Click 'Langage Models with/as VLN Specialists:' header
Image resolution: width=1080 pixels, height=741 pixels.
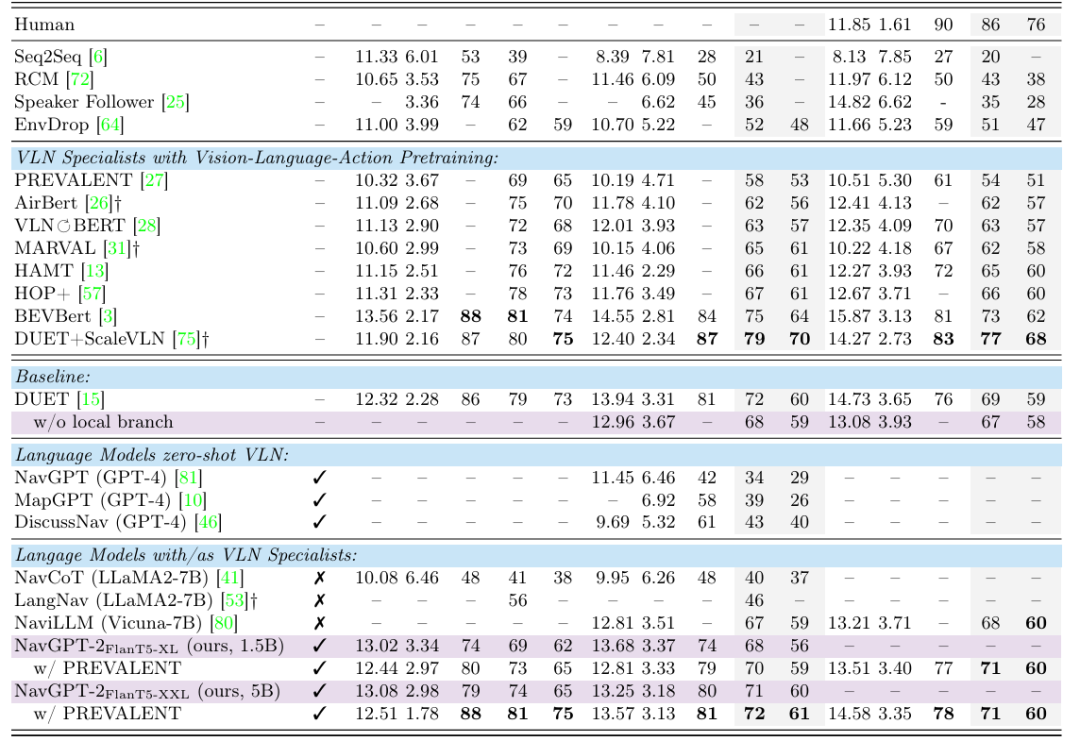(x=186, y=555)
